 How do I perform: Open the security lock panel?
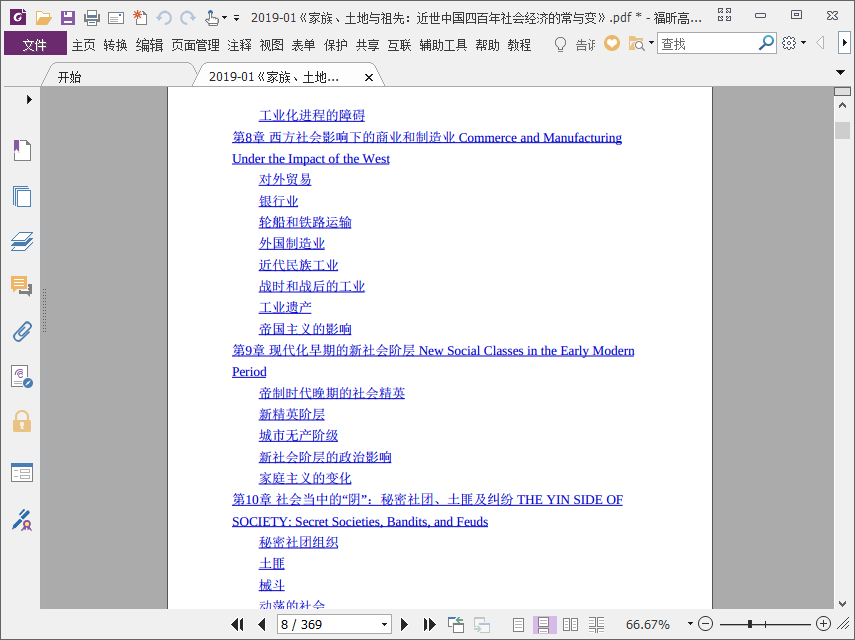point(22,421)
